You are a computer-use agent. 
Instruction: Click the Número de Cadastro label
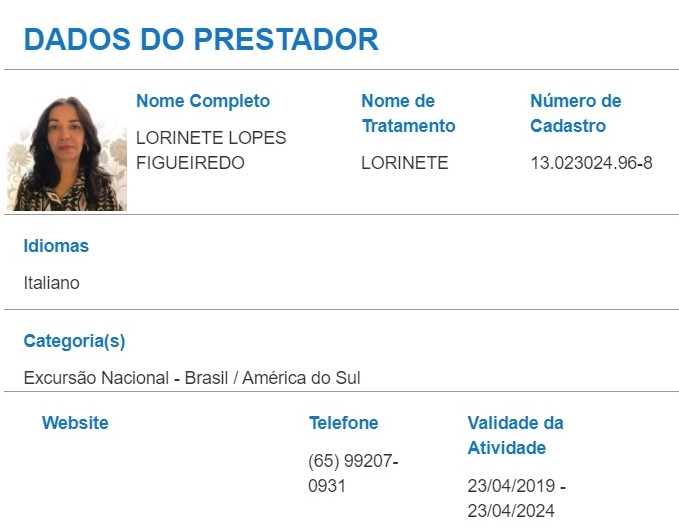pos(576,113)
